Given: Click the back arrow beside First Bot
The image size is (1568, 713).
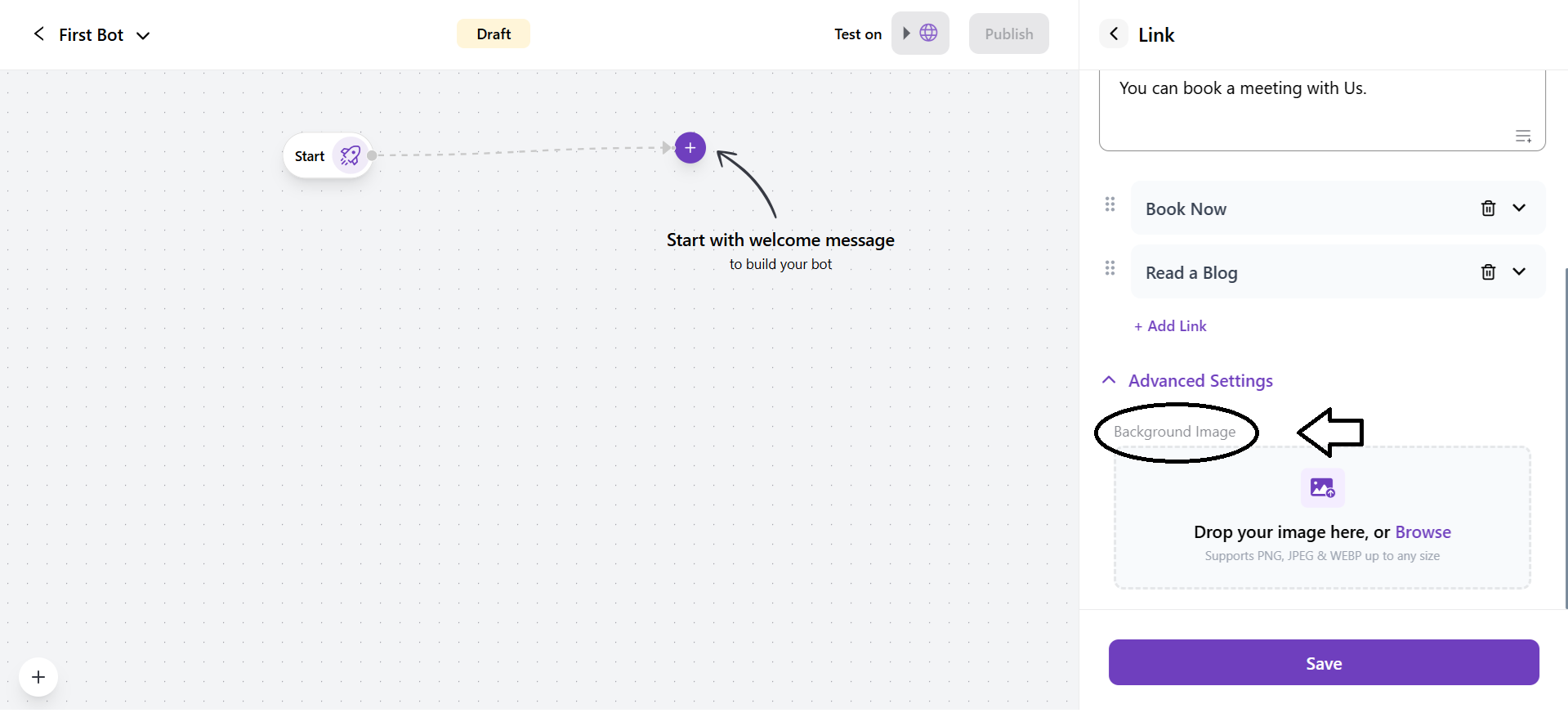Looking at the screenshot, I should tap(38, 34).
